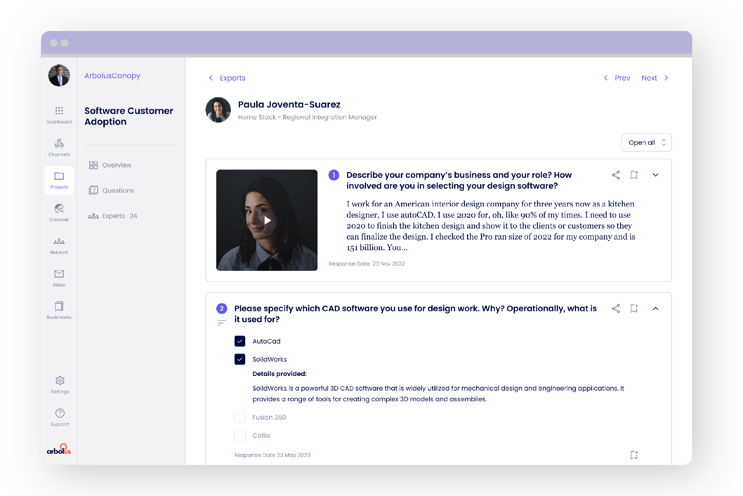Open the Inbox envelope icon
743x496 pixels.
coord(59,274)
